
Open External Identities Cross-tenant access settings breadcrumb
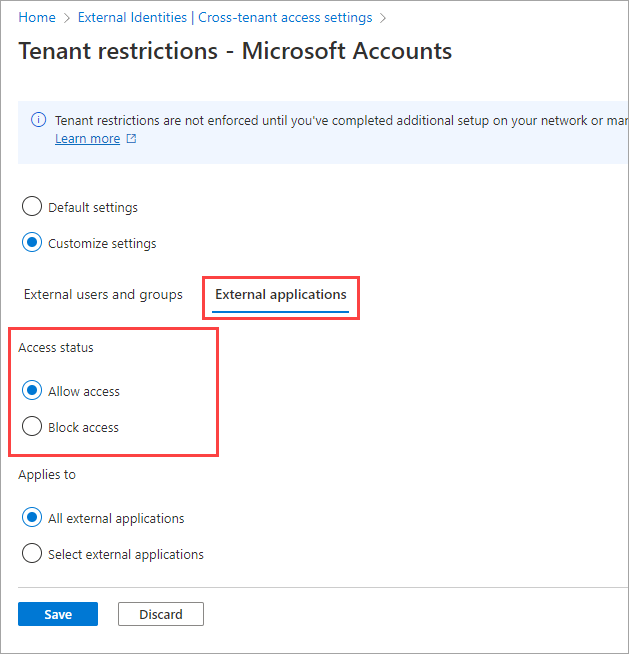click(225, 18)
